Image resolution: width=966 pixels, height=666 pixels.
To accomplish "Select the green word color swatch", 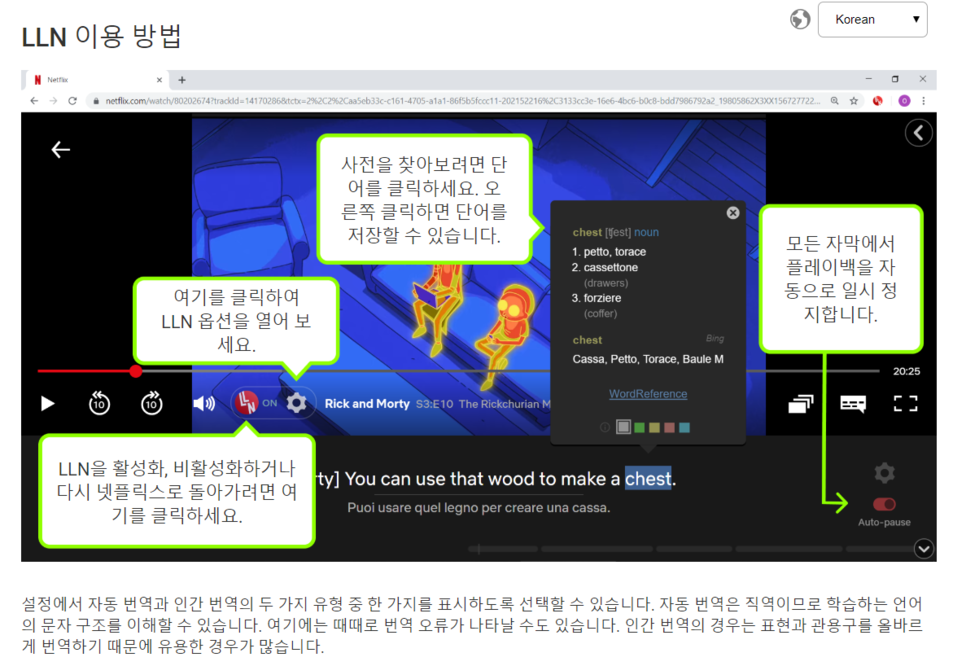I will 639,427.
